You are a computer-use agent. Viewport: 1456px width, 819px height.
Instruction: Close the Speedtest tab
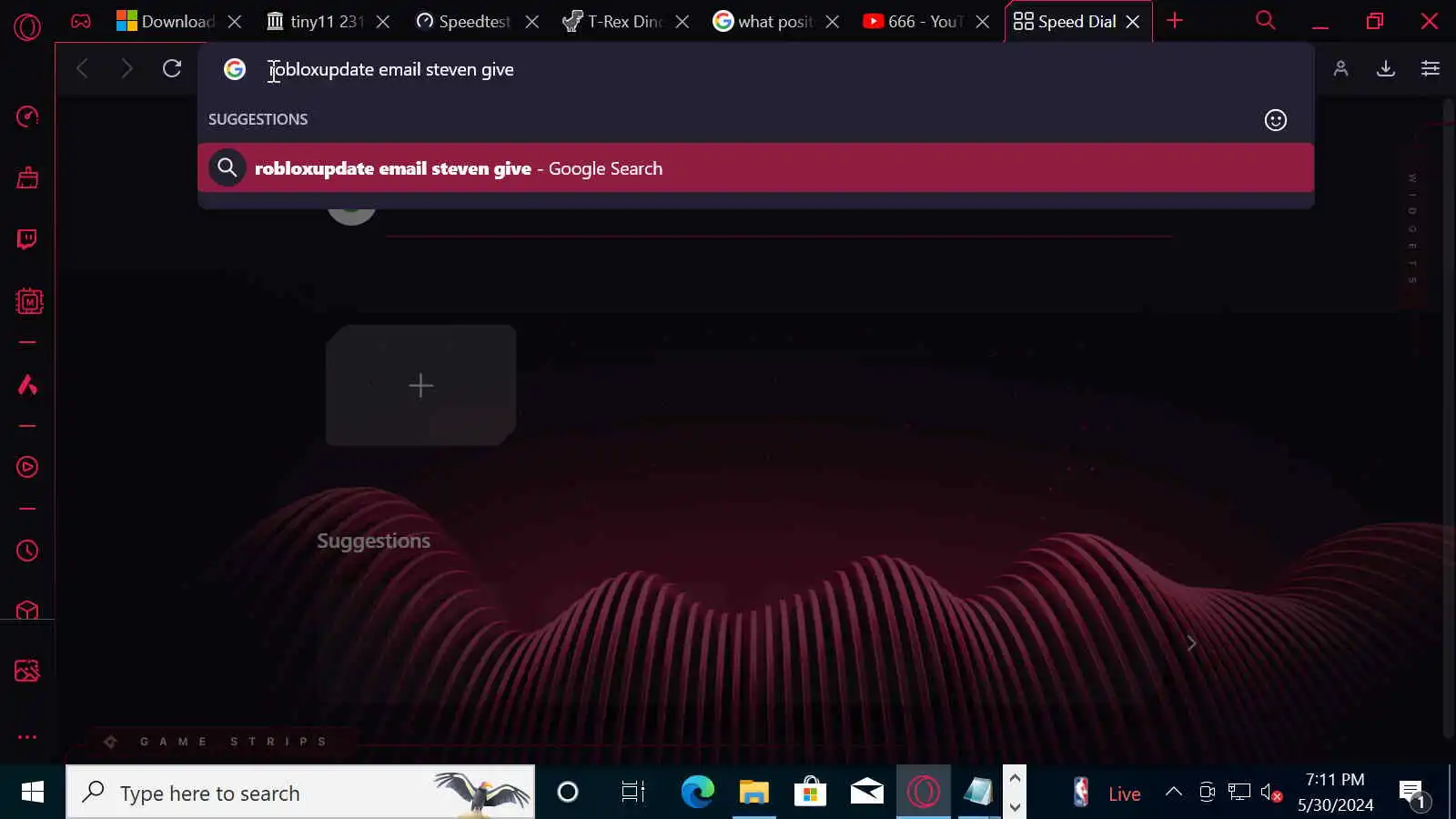(532, 21)
